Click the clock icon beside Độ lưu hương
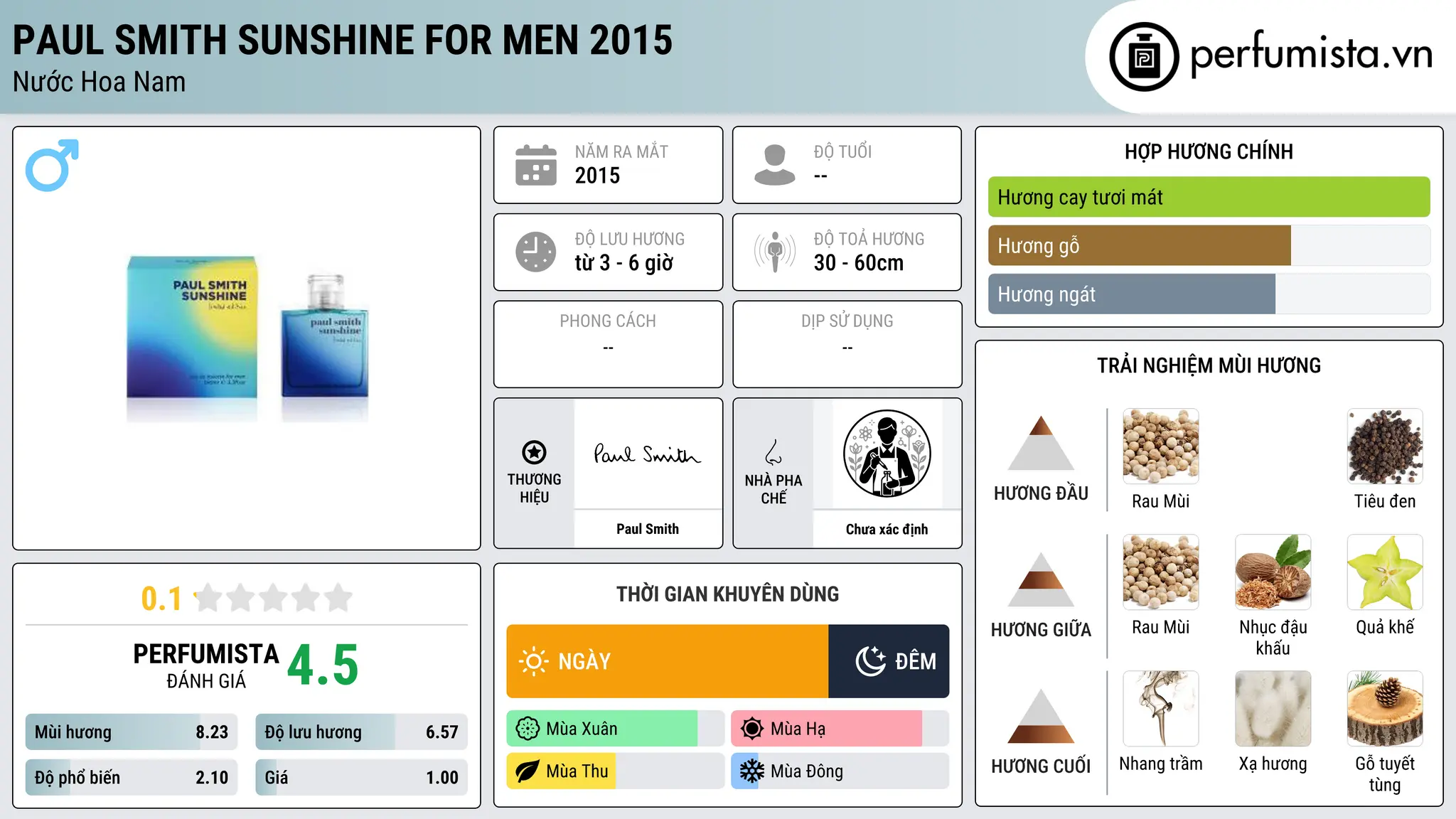Image resolution: width=1456 pixels, height=819 pixels. point(536,252)
